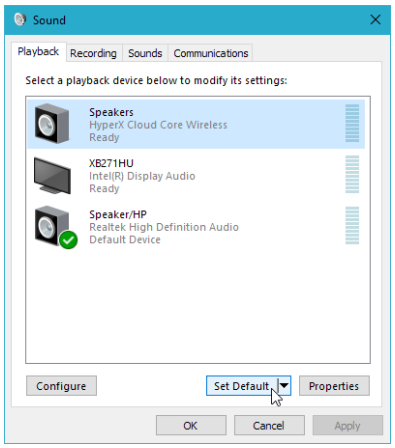Click the Sound title bar speaker icon
This screenshot has height=448, width=395.
[20, 19]
